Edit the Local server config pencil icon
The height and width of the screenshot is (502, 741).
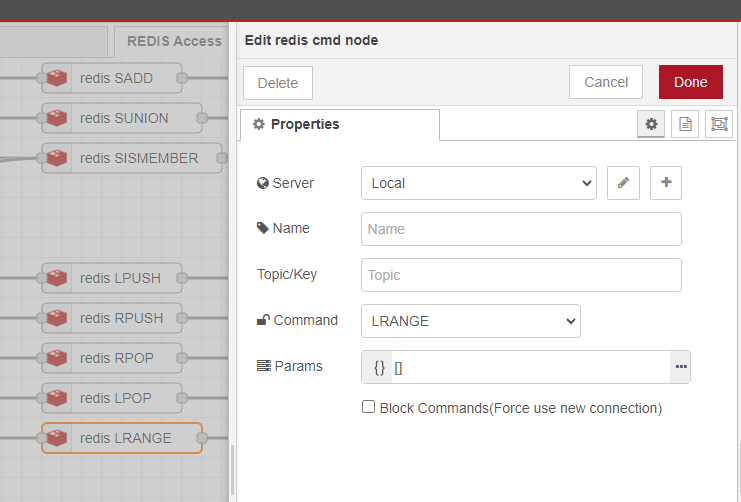point(623,183)
